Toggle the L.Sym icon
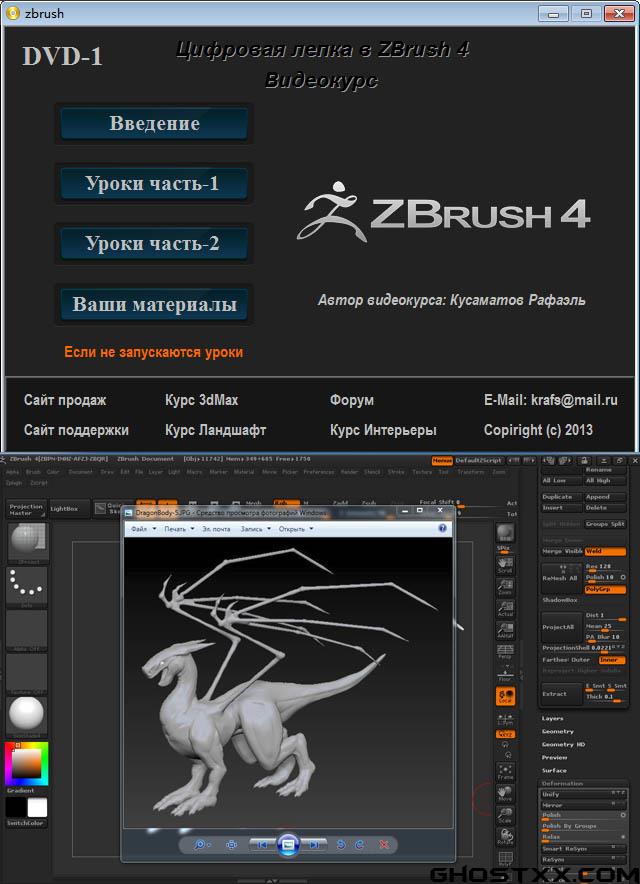Viewport: 640px width, 884px height. click(x=505, y=719)
